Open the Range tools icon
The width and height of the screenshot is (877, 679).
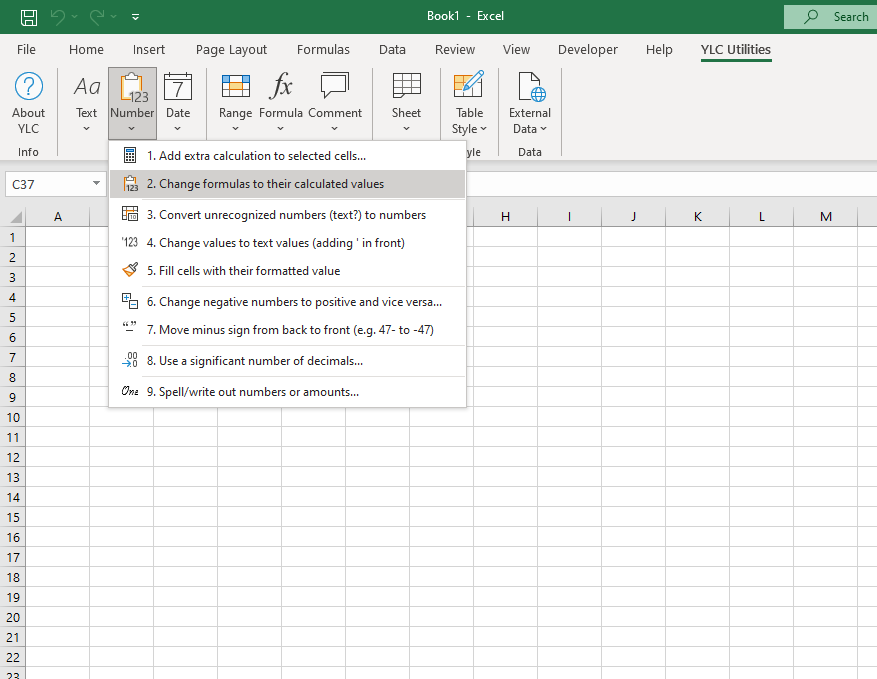[x=235, y=87]
